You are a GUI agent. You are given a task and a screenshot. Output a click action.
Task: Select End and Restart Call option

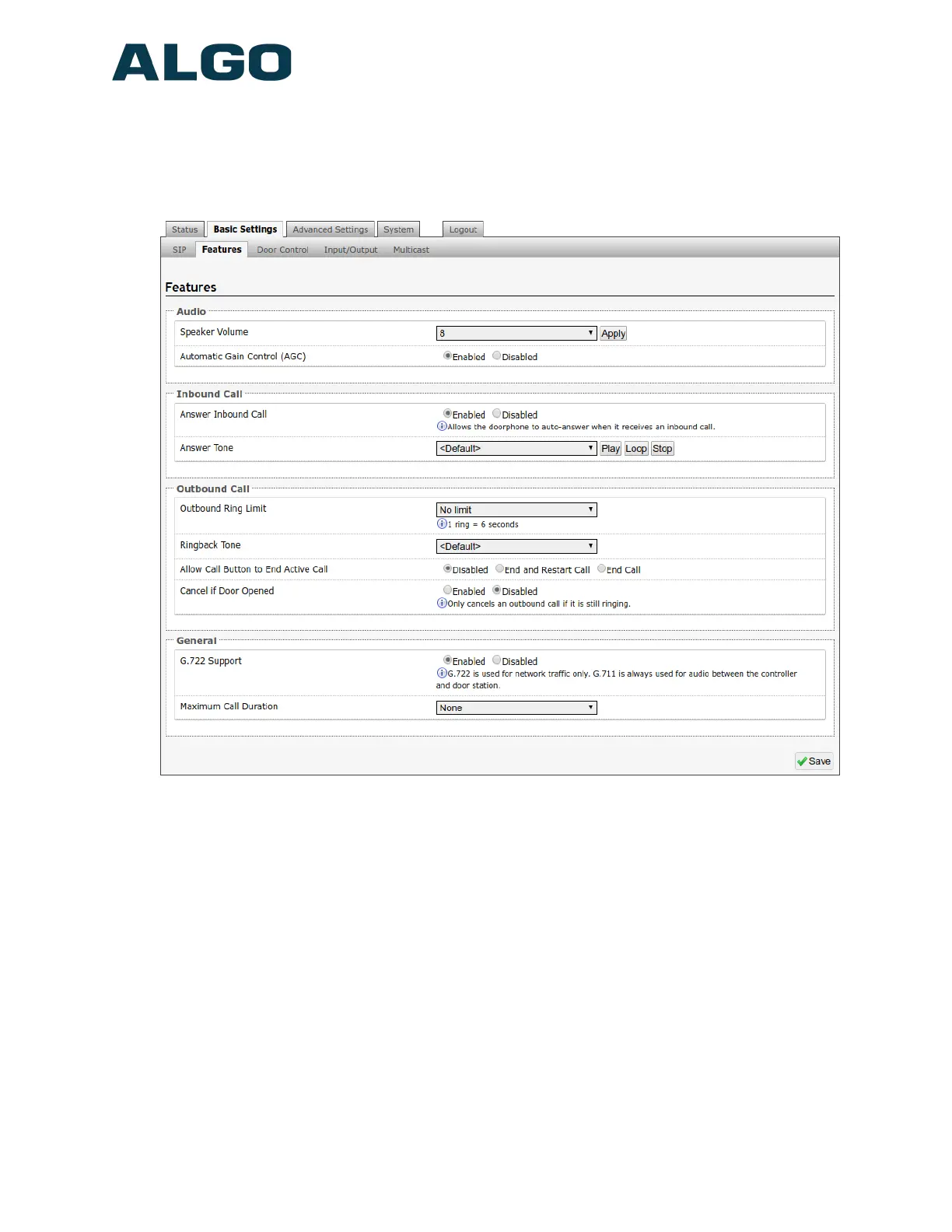click(499, 569)
